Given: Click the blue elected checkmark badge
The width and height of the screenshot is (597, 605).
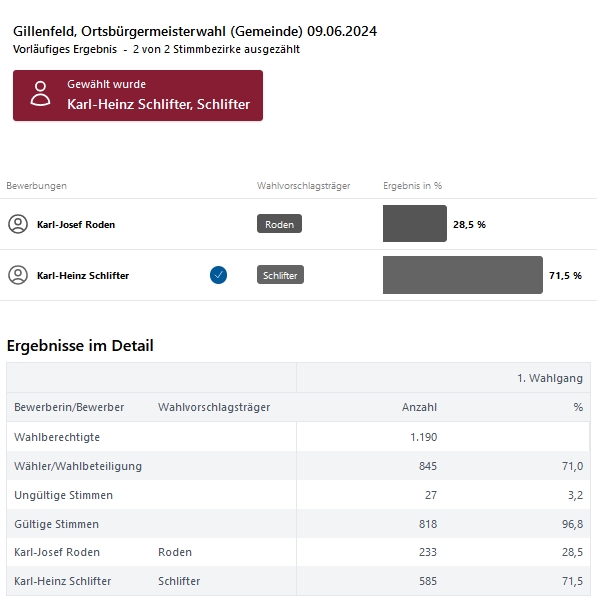Looking at the screenshot, I should tap(218, 275).
